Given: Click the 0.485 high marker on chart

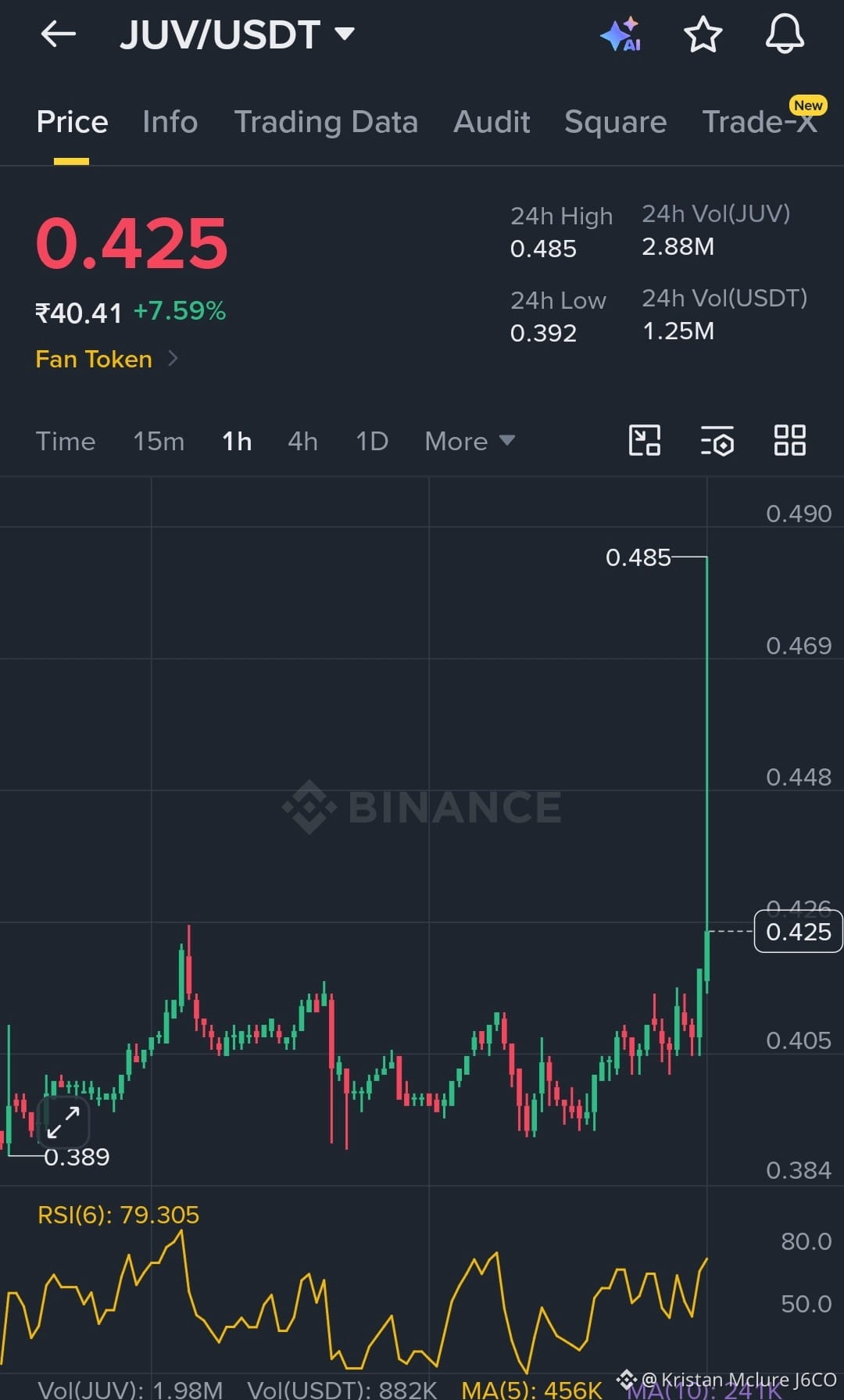Looking at the screenshot, I should click(638, 557).
